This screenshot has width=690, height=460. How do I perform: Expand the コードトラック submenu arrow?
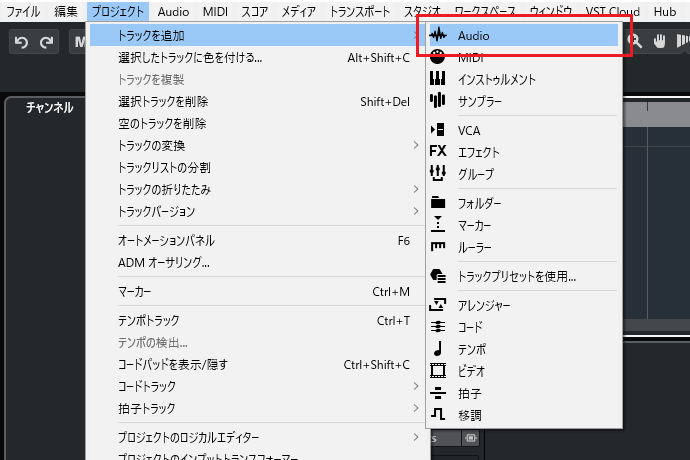(416, 386)
